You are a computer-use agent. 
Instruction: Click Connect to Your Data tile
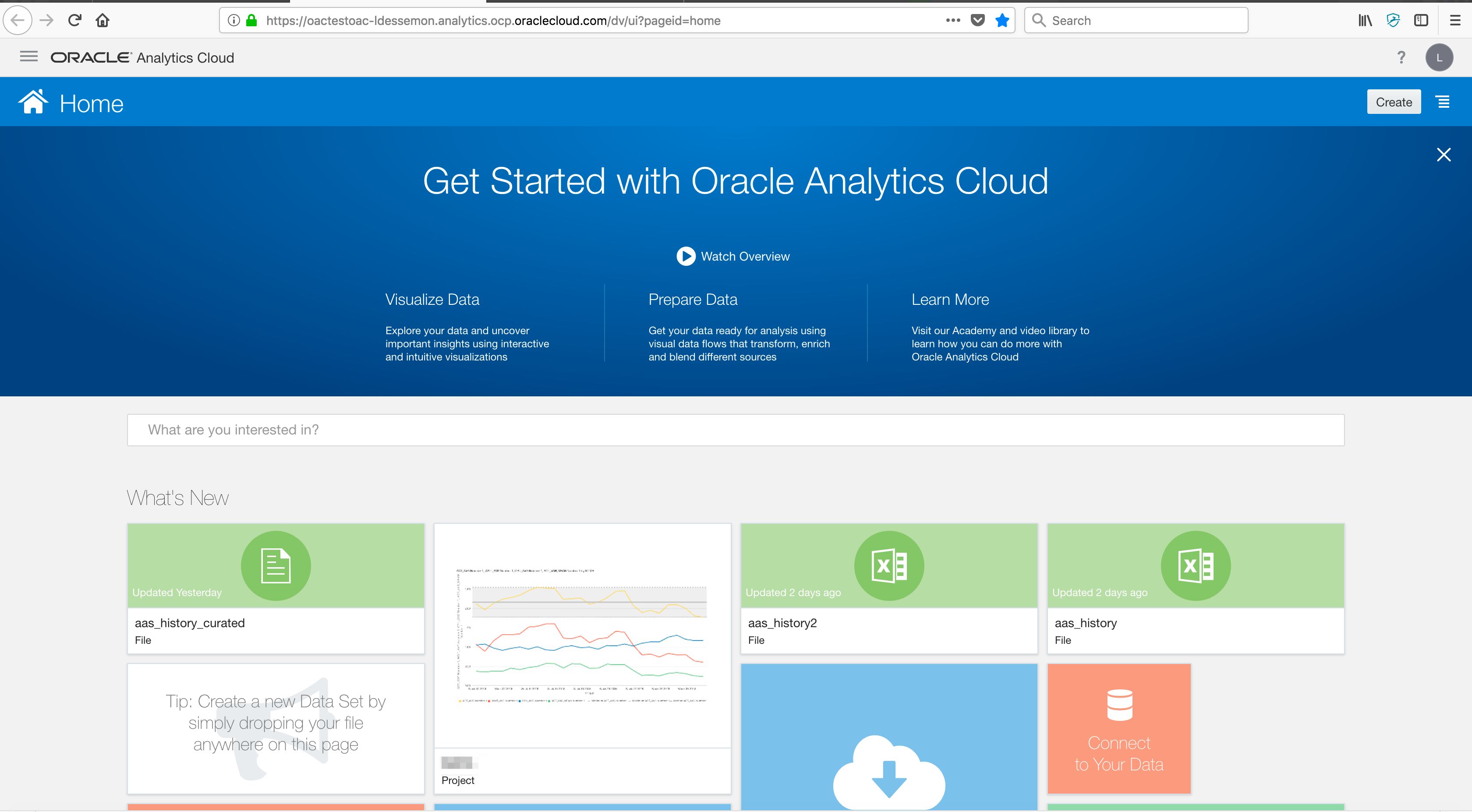point(1119,728)
